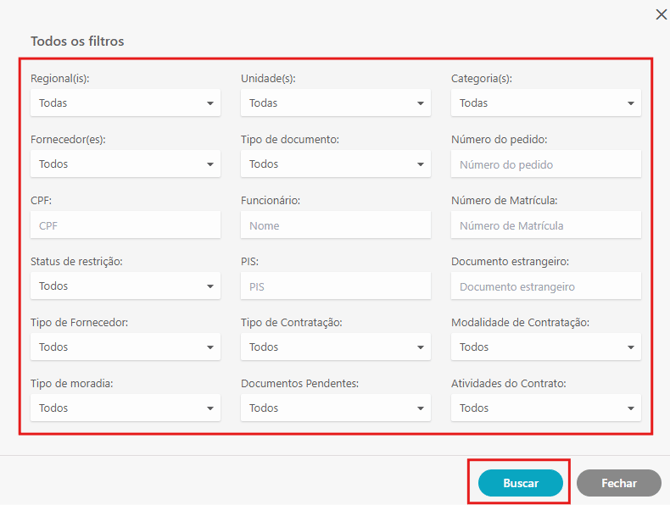
Task: Click the Número do pedido: label
Action: tap(499, 140)
